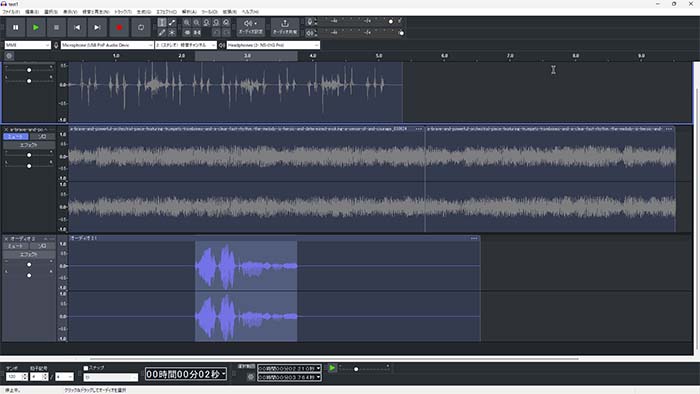Click the Zoom Out magnifier icon
This screenshot has height=394, width=700.
pyautogui.click(x=196, y=23)
